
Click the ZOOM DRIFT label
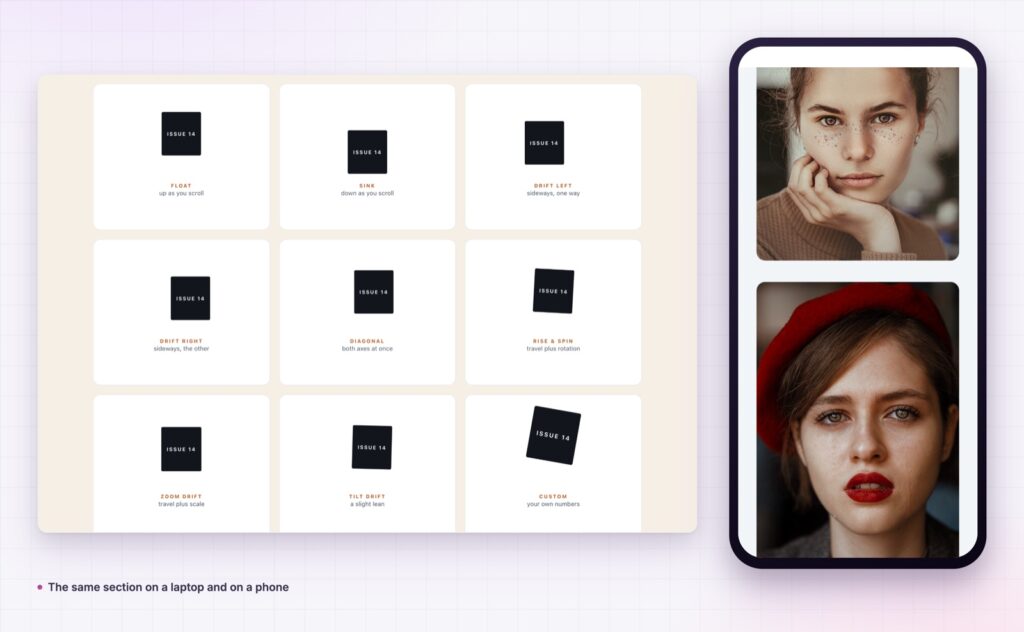[181, 496]
